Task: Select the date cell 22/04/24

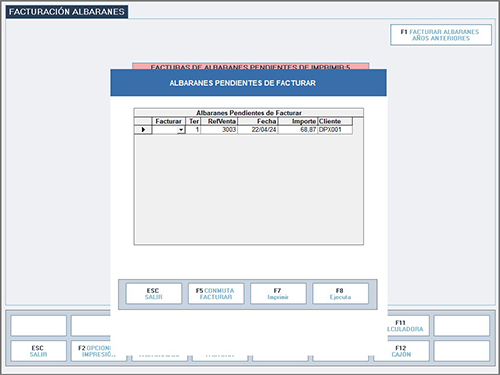Action: [x=258, y=130]
